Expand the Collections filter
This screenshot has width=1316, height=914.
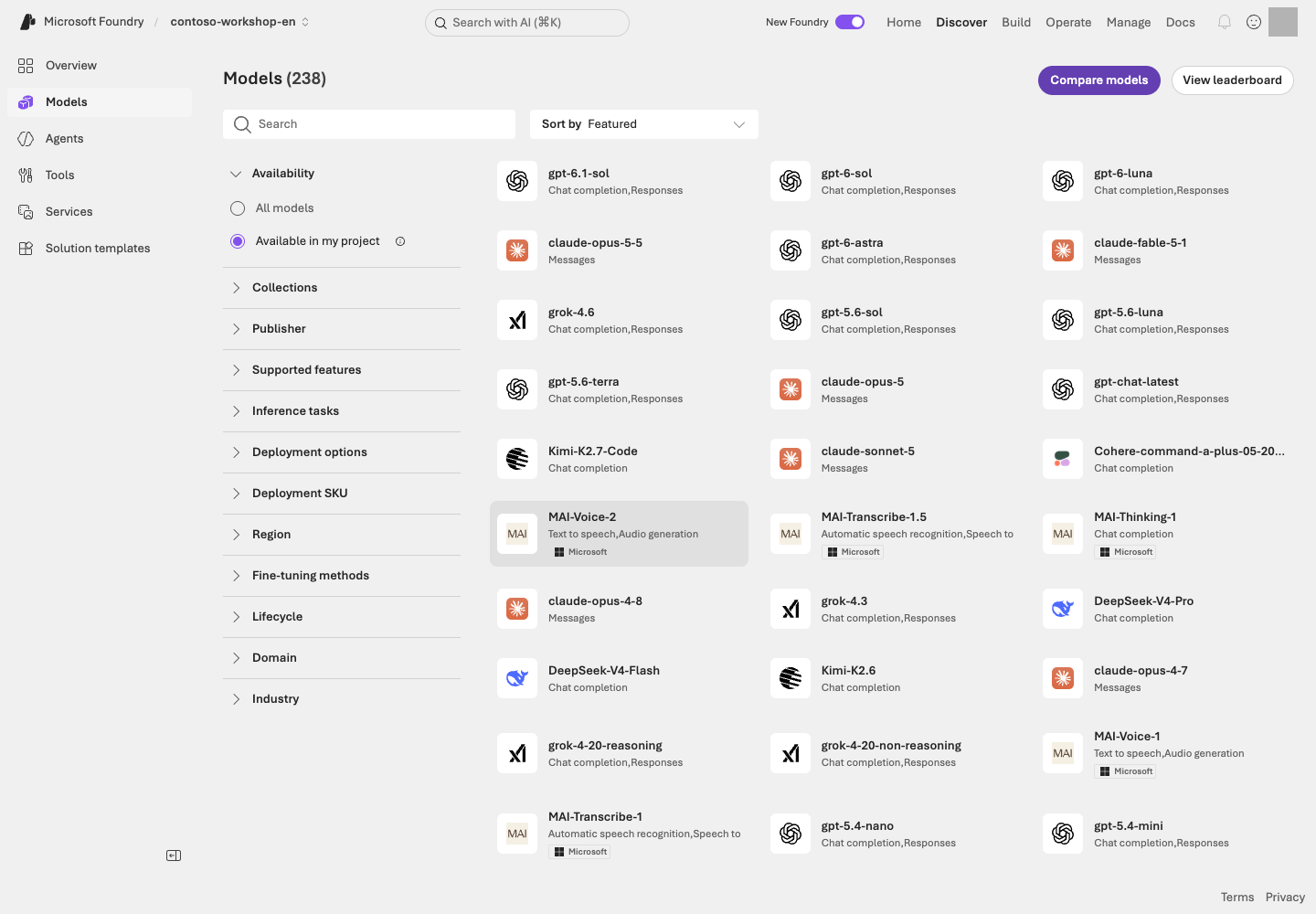click(x=342, y=288)
